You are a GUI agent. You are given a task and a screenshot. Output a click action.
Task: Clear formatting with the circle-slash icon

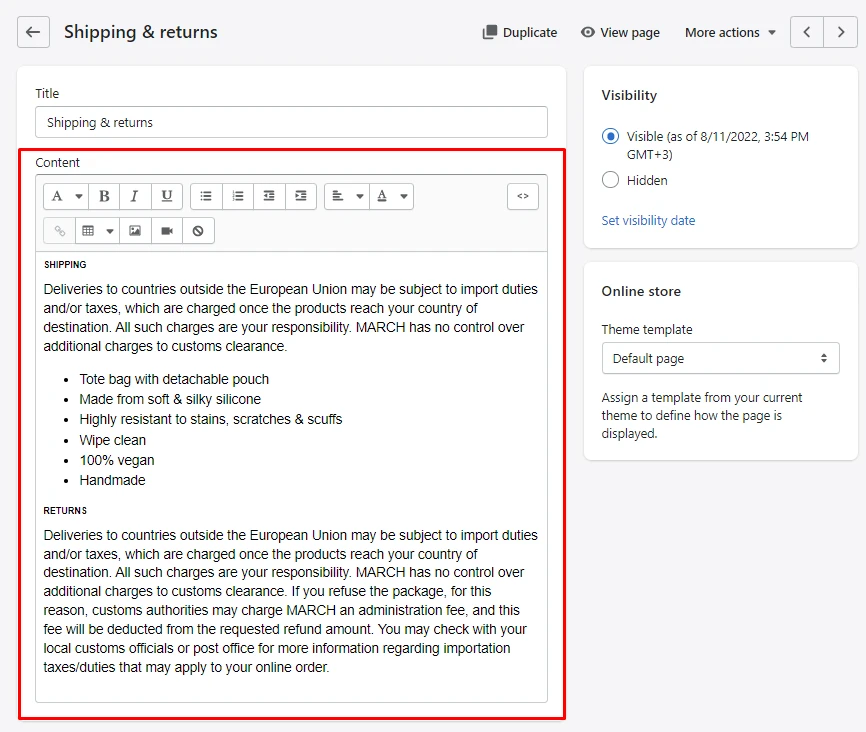tap(198, 231)
